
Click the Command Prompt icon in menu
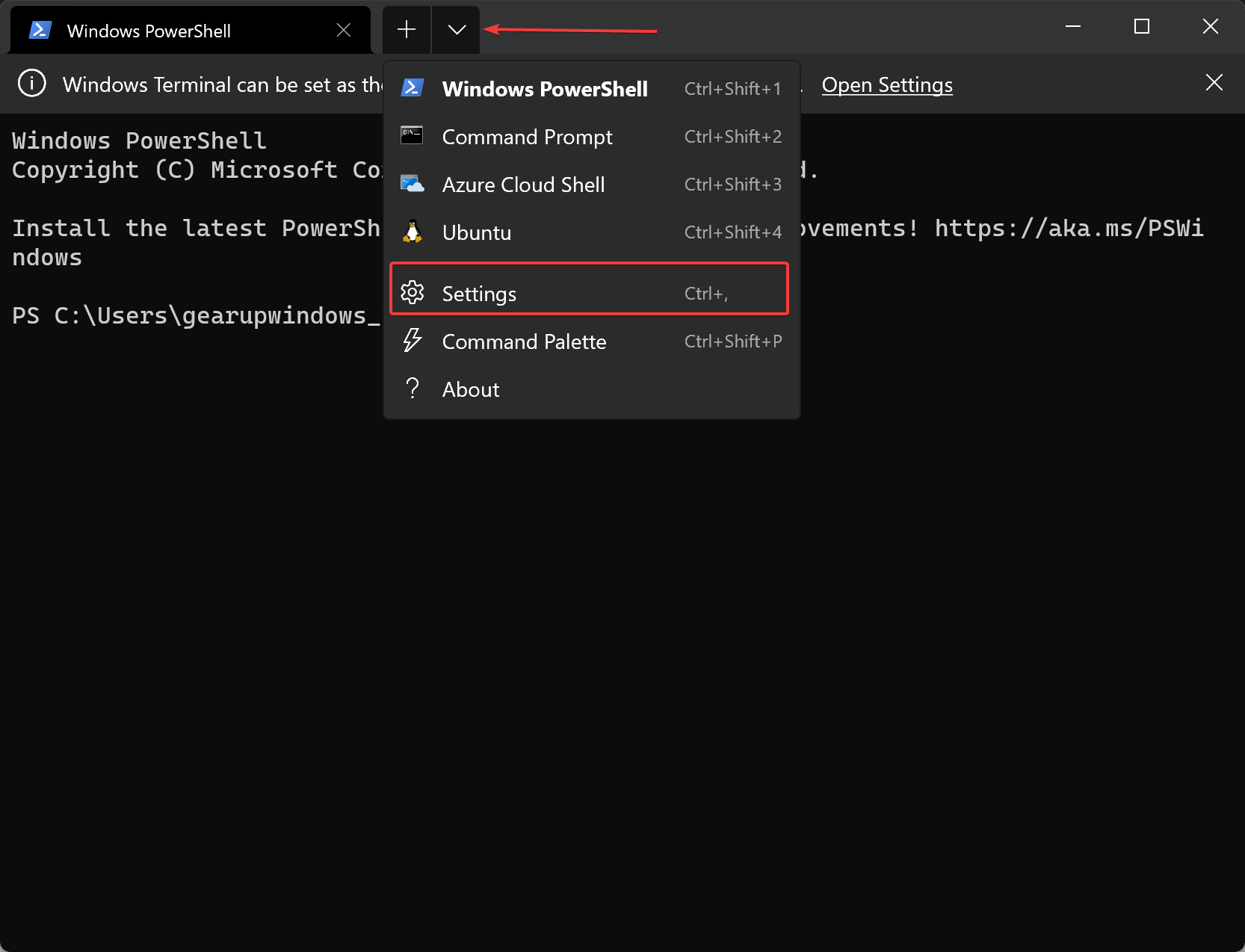point(412,135)
